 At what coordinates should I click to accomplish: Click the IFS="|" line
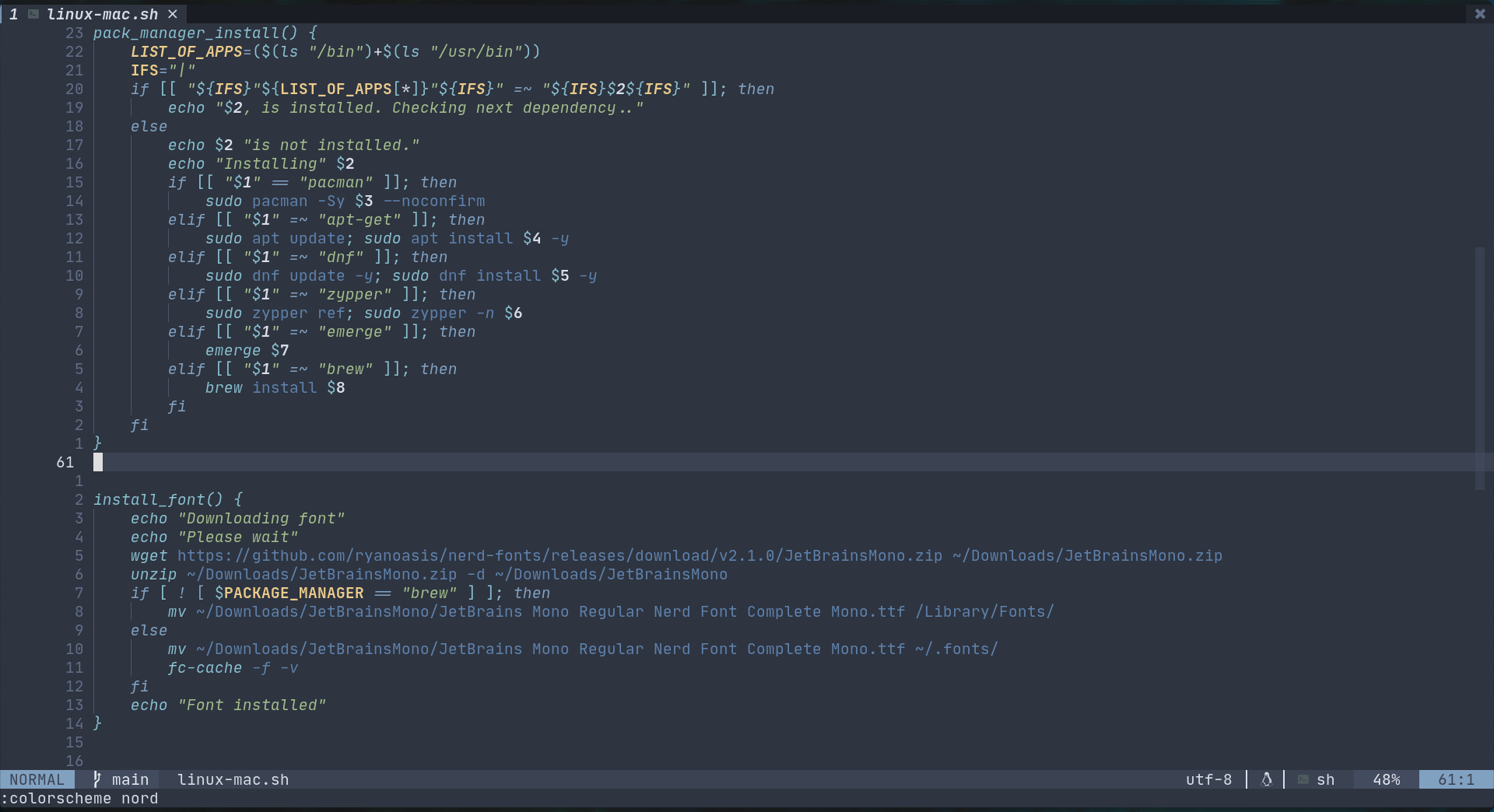(163, 70)
